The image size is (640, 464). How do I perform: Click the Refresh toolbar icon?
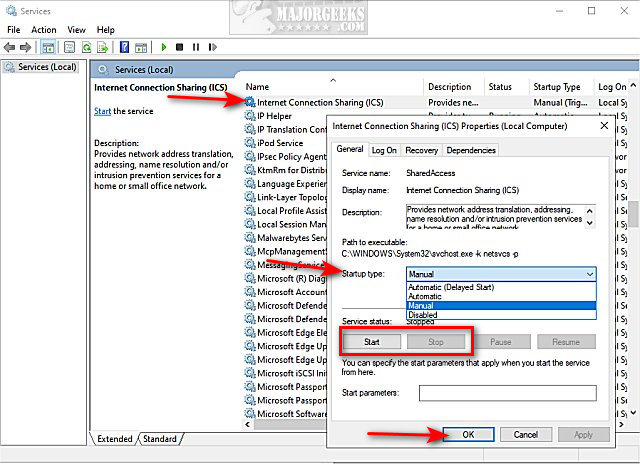(x=87, y=47)
